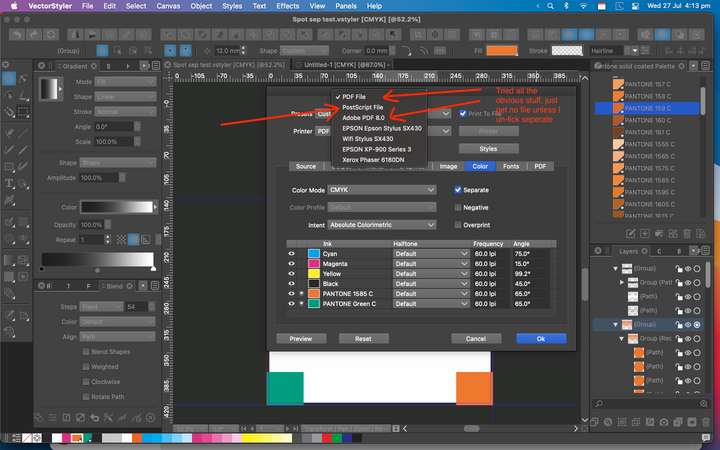The image size is (720, 450).
Task: Collapse the Group (Rec layer tree item
Action: [622, 339]
